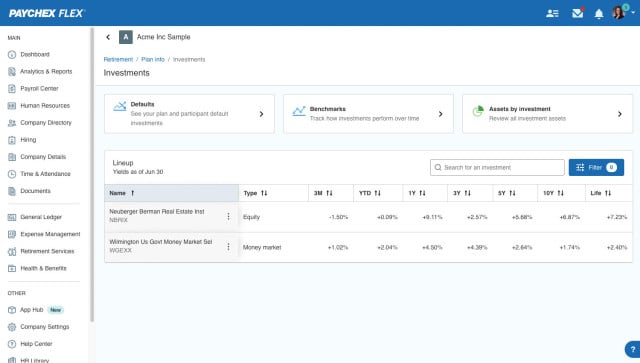Sort by 3M yield column
Viewport: 640px width, 363px height.
coord(331,193)
